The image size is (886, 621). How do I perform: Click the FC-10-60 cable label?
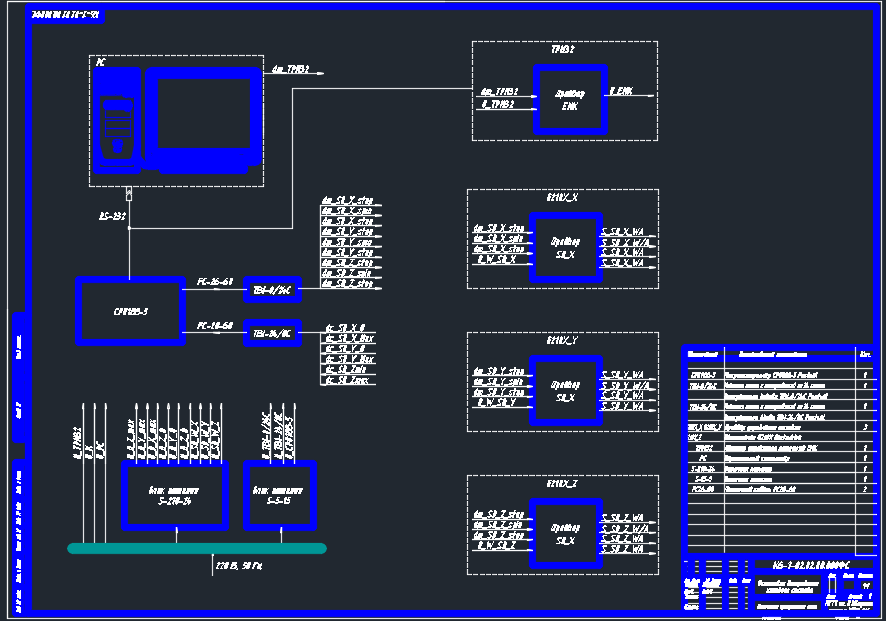[x=215, y=325]
